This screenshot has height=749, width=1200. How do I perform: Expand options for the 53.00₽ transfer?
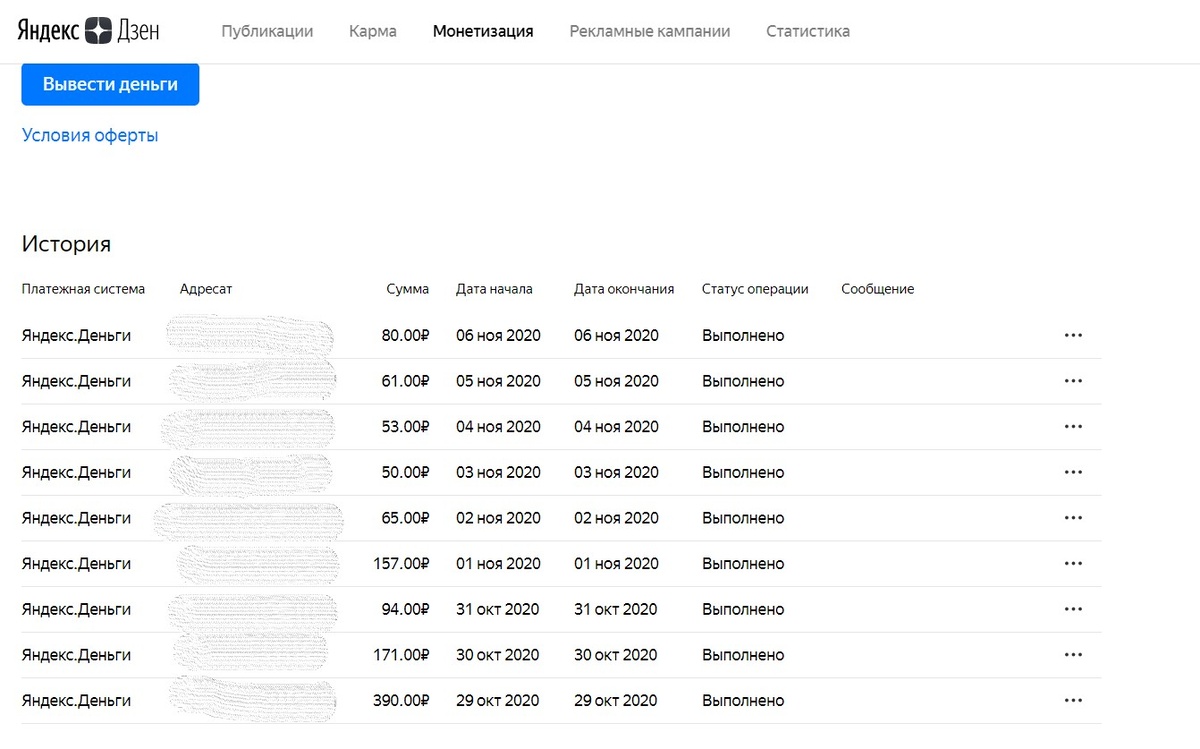click(x=1074, y=427)
